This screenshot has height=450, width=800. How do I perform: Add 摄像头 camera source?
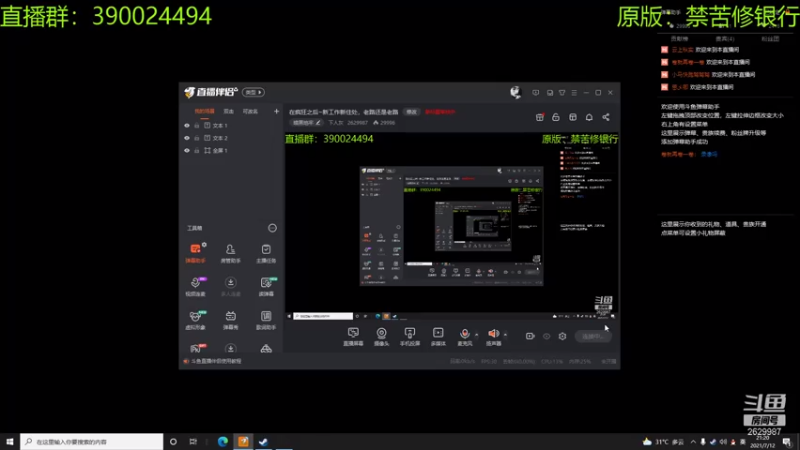[x=381, y=337]
